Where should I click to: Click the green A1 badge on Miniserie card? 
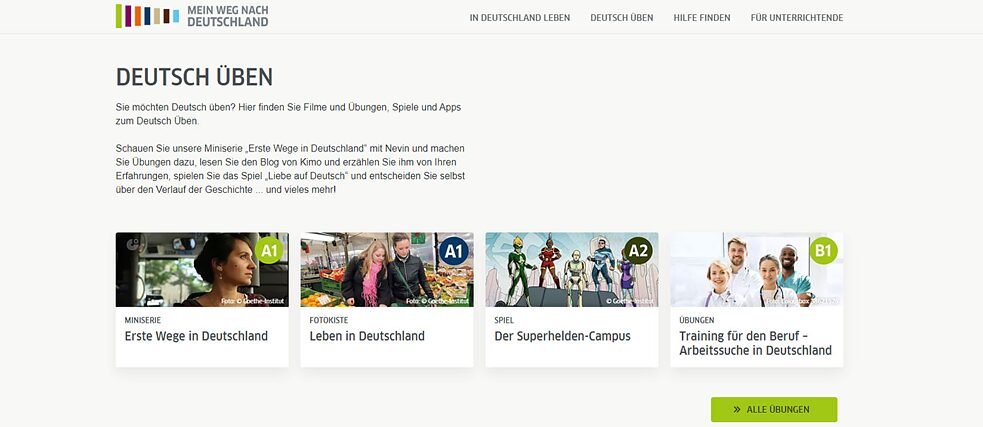coord(269,250)
